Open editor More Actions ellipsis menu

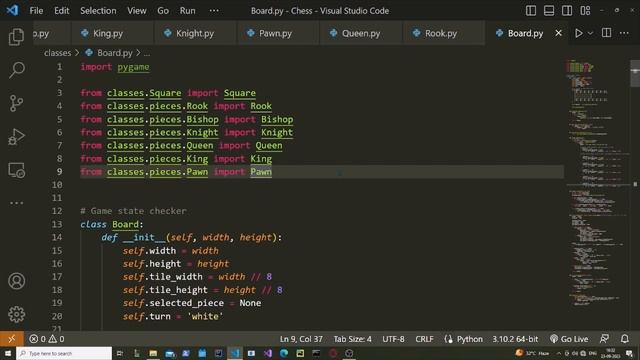coord(624,33)
